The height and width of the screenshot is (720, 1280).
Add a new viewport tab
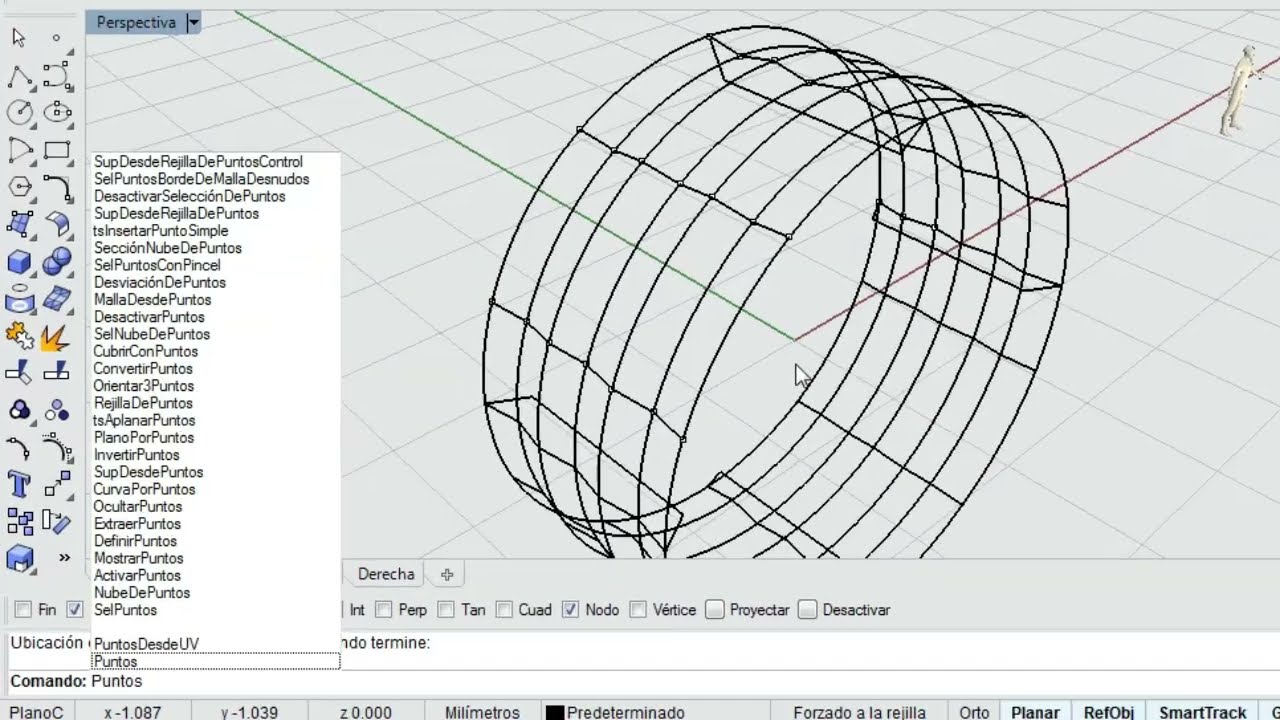click(447, 574)
